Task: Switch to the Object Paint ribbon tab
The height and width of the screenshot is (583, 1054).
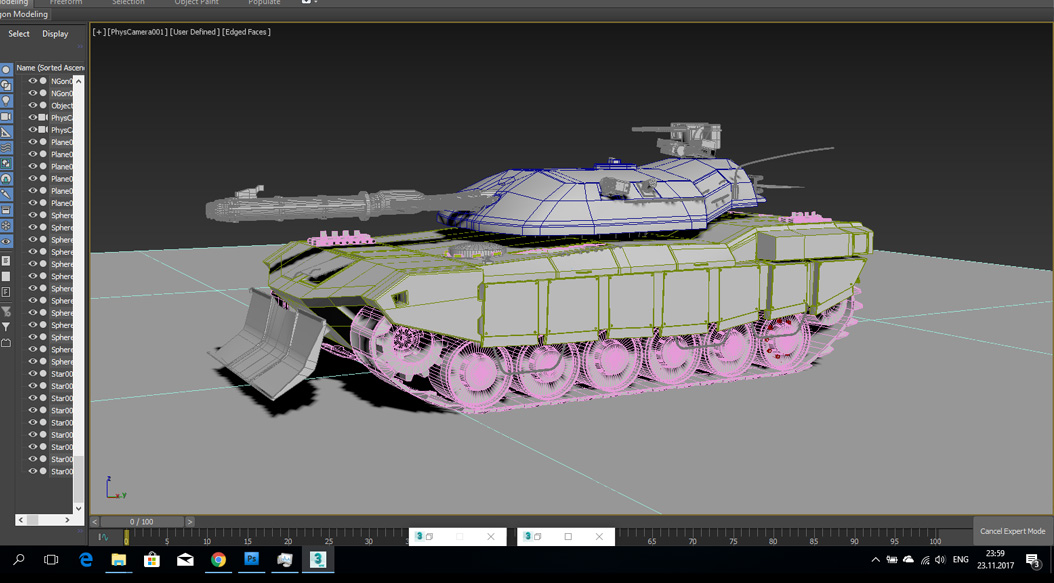Action: (x=196, y=2)
